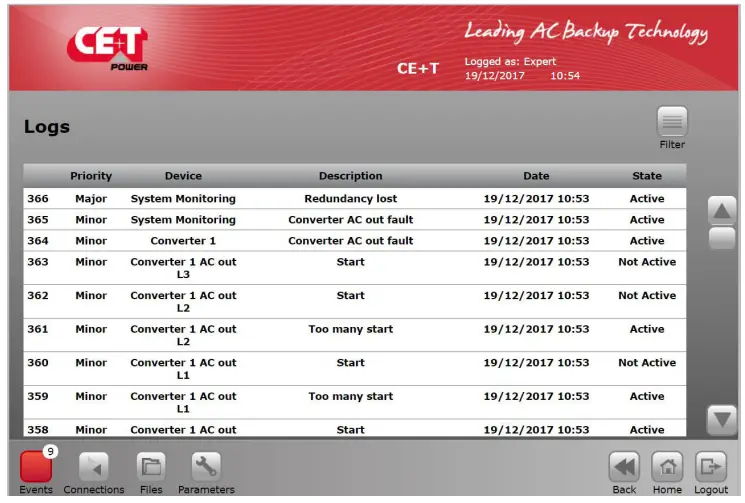The width and height of the screenshot is (745, 503).
Task: Click Not Active state of log 363
Action: coord(647,262)
